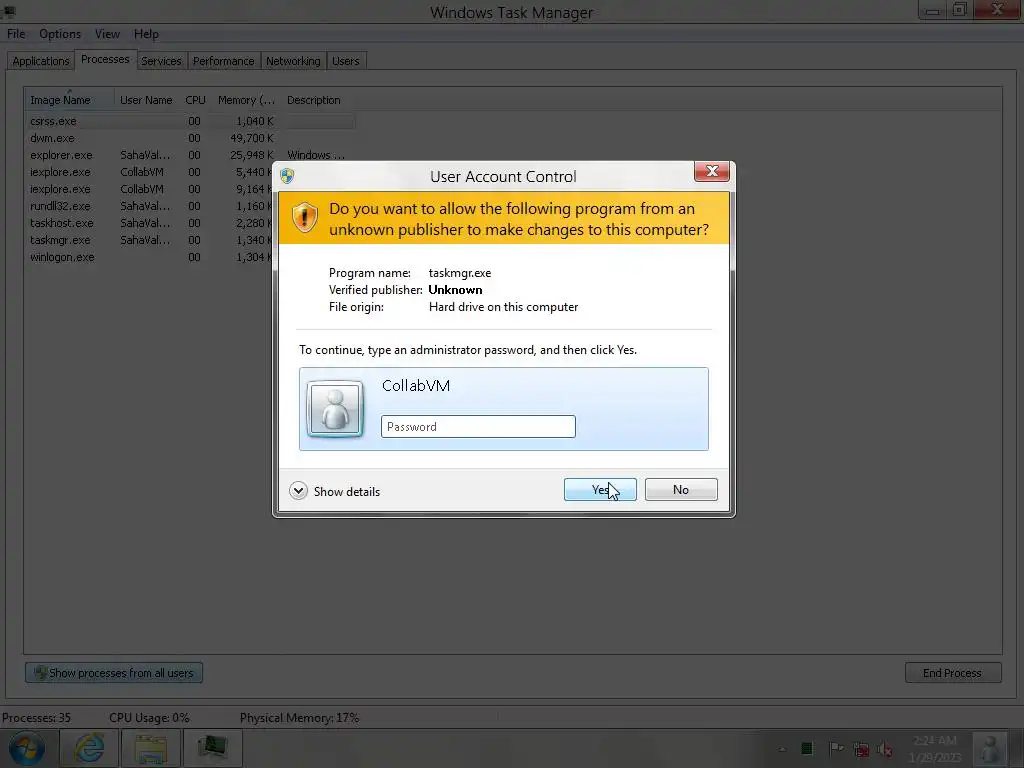Screen dimensions: 1024x768
Task: Switch to the Processes tab
Action: click(x=105, y=59)
